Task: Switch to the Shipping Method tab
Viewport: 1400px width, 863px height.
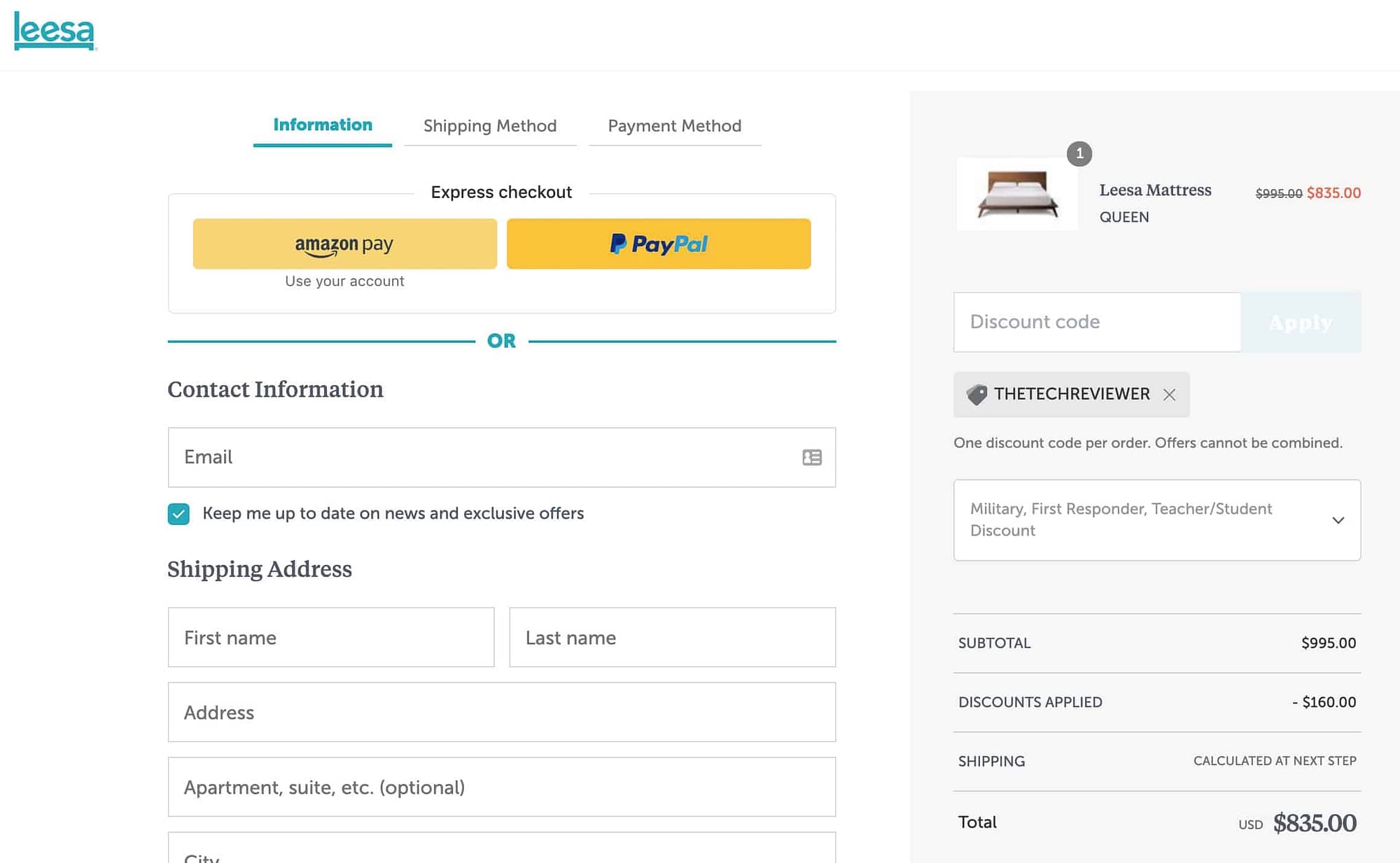Action: pos(490,126)
